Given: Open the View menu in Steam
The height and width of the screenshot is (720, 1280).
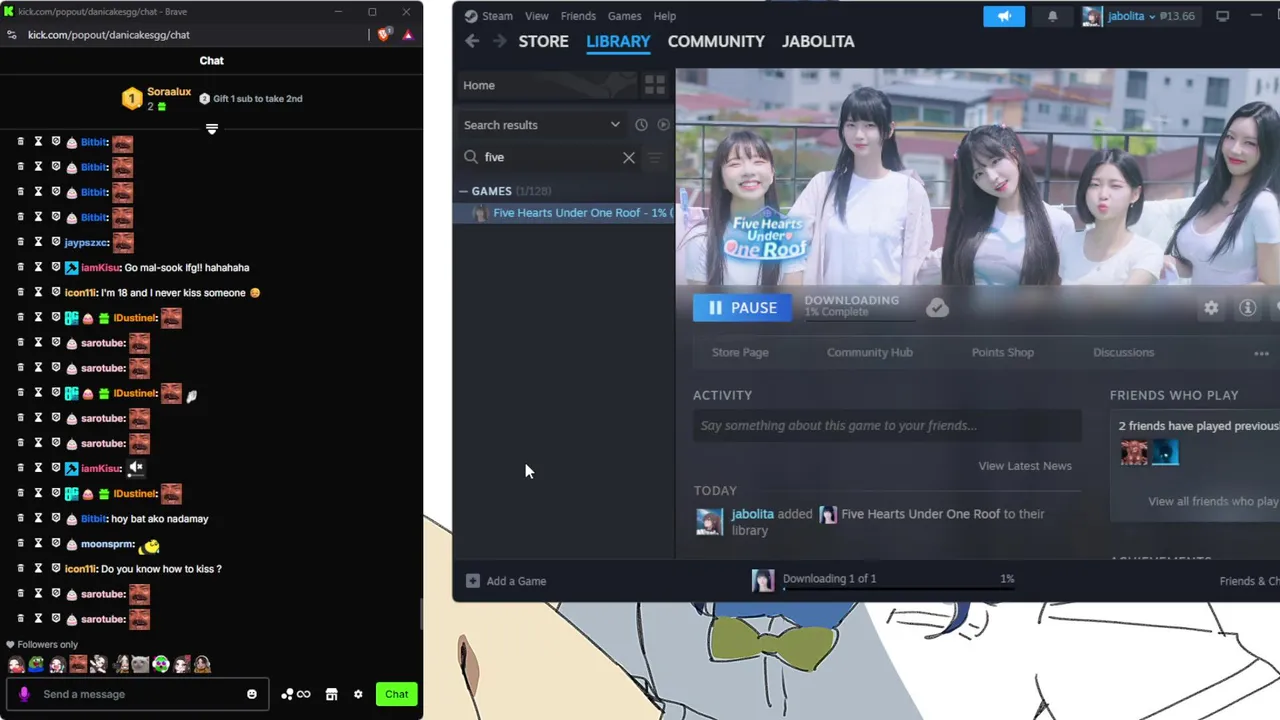Looking at the screenshot, I should click(537, 16).
